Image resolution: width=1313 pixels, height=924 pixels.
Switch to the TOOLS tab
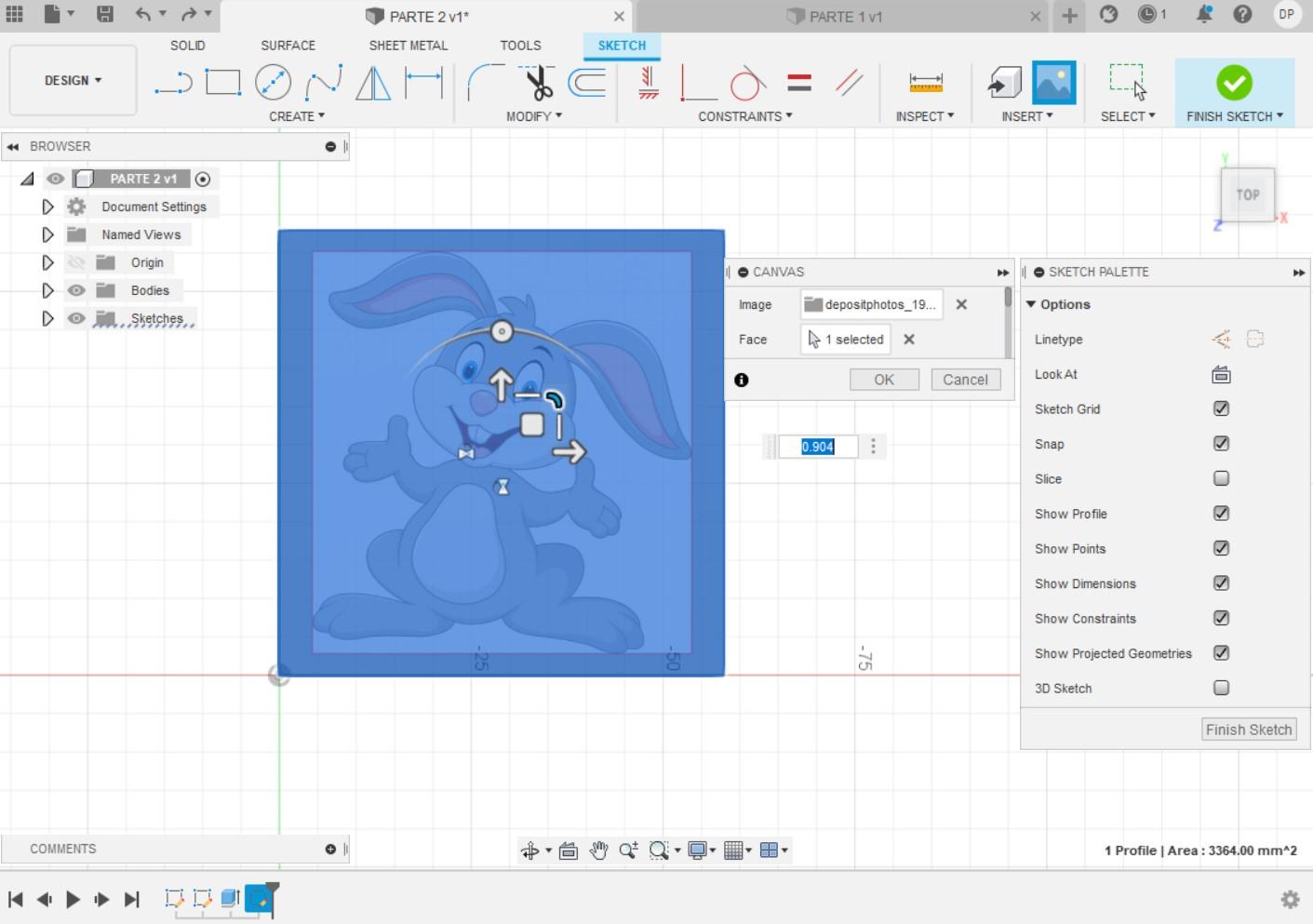[x=520, y=45]
